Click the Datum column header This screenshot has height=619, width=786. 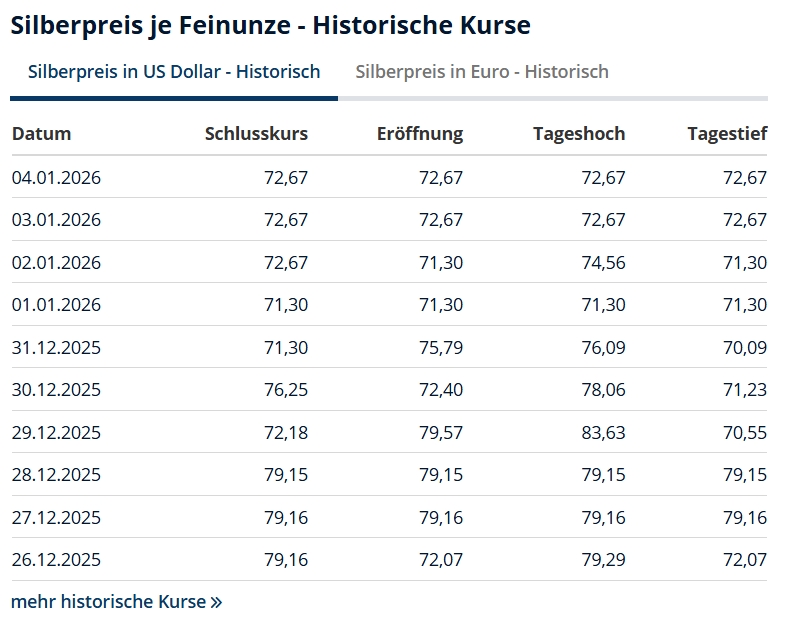pyautogui.click(x=41, y=134)
